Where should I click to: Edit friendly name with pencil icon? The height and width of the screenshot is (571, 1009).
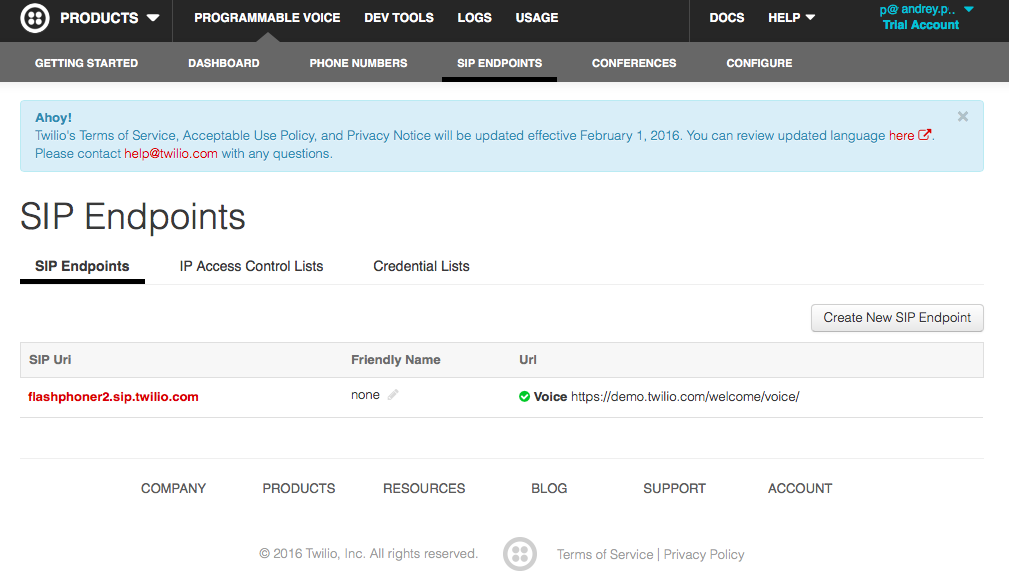pos(393,395)
